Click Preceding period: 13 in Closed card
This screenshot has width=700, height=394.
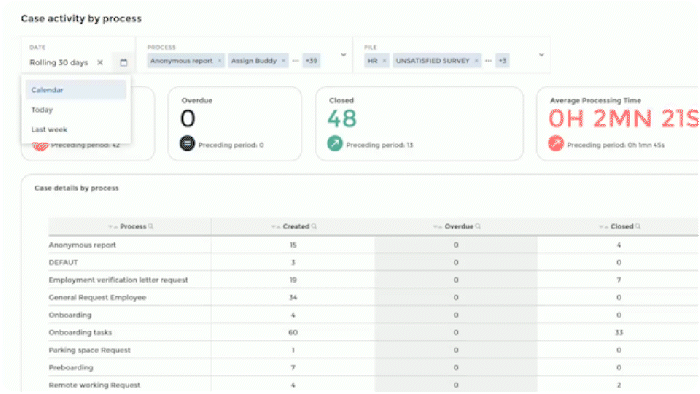coord(379,145)
